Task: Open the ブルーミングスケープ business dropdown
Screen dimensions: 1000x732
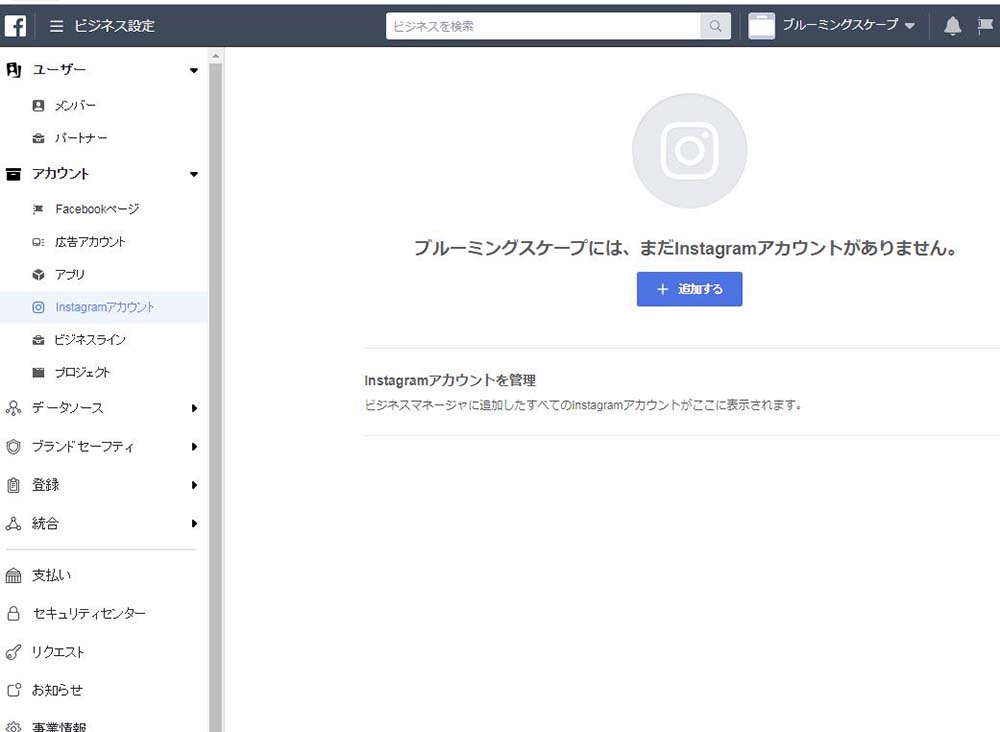Action: pos(909,26)
